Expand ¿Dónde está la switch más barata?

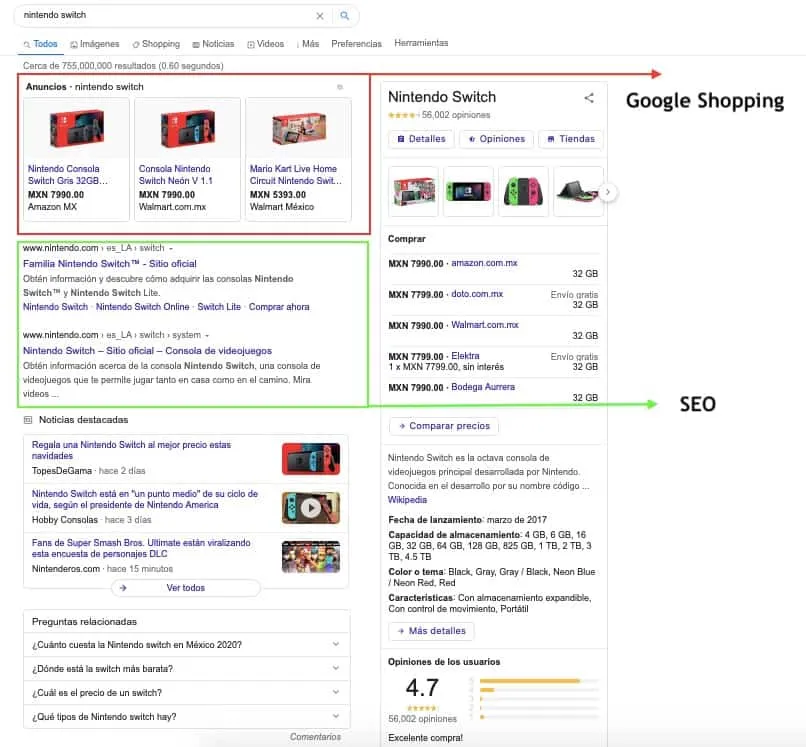[x=187, y=669]
